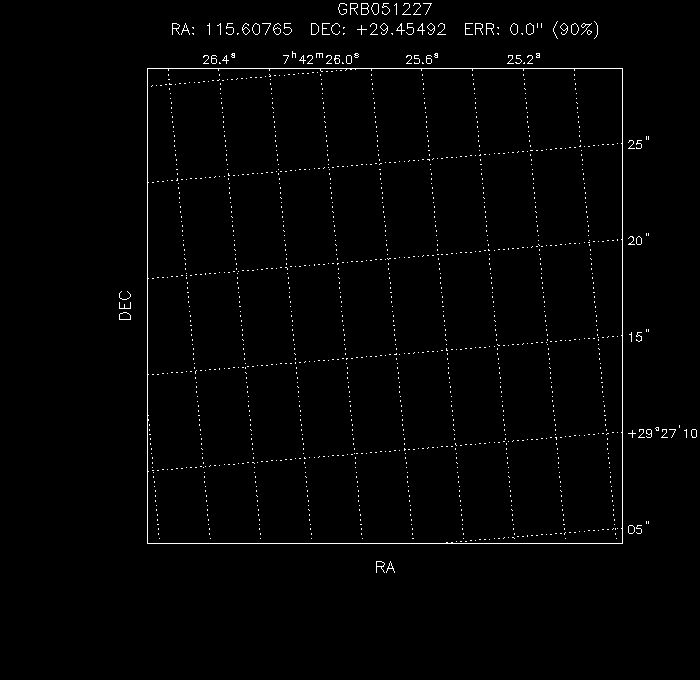The height and width of the screenshot is (680, 700).
Task: Click the 25.6s RA tick label
Action: pos(422,59)
